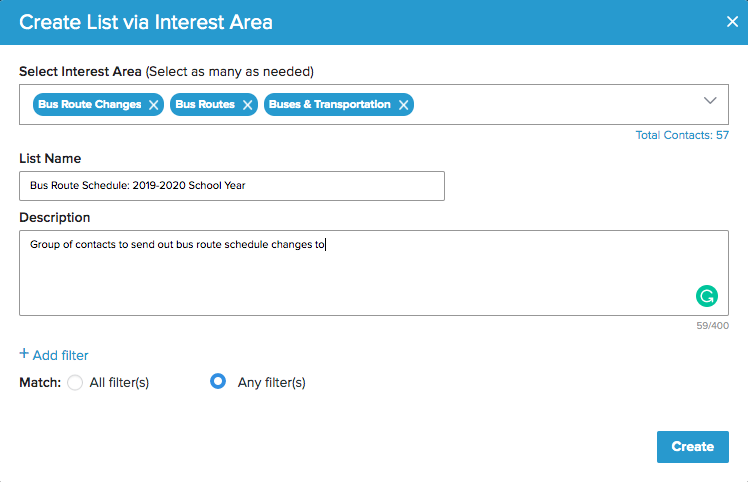Remove the Bus Routes tag
This screenshot has height=482, width=748.
click(x=247, y=105)
